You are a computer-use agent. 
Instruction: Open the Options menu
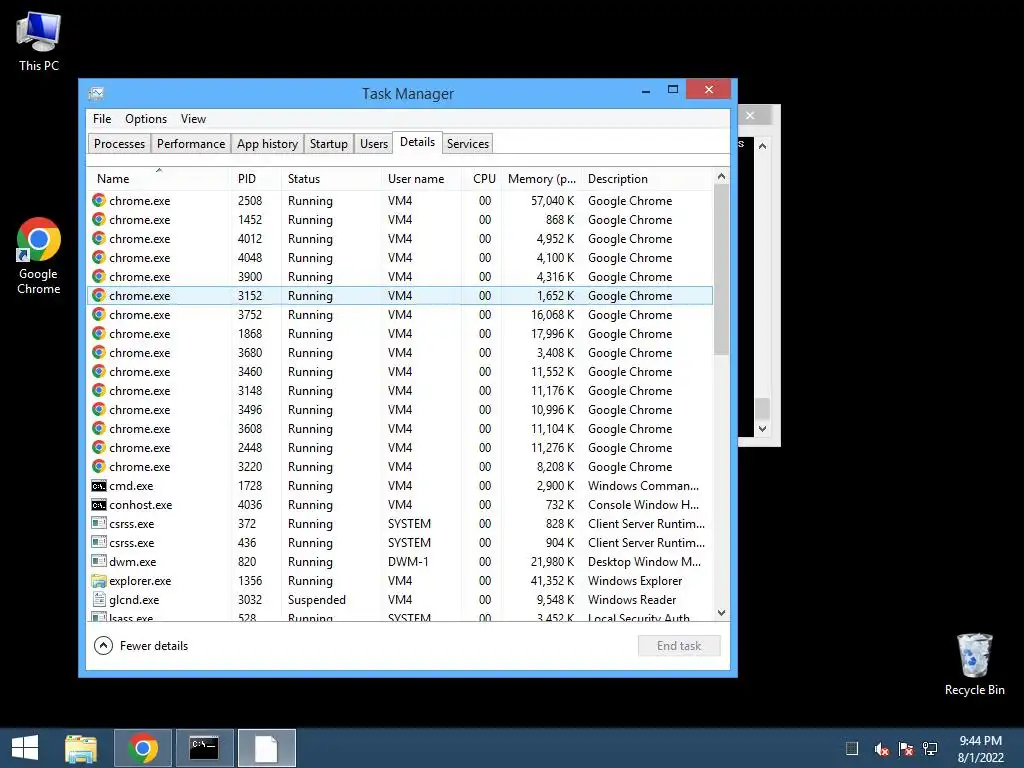tap(146, 119)
